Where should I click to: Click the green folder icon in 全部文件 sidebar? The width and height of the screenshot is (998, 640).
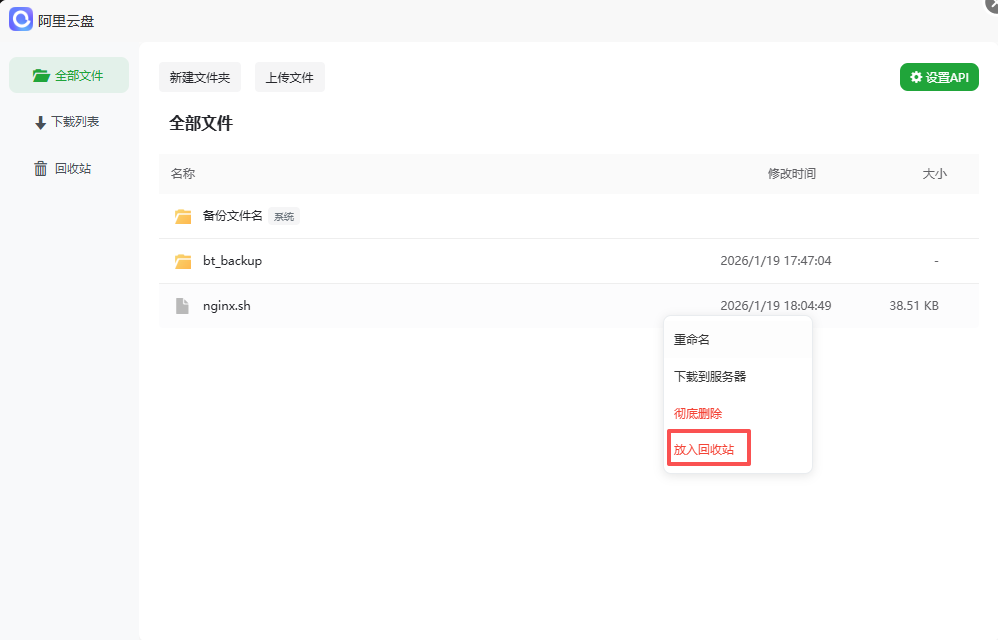click(x=39, y=74)
